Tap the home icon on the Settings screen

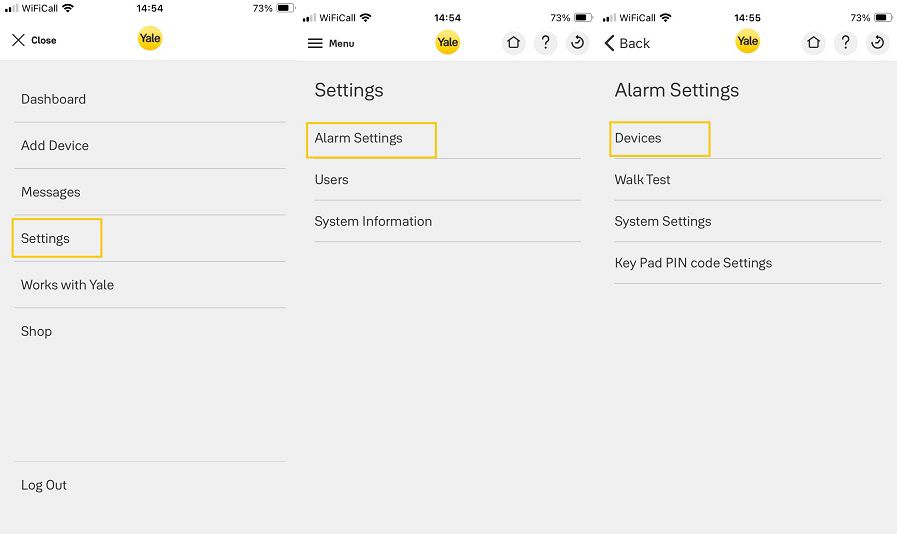coord(513,43)
